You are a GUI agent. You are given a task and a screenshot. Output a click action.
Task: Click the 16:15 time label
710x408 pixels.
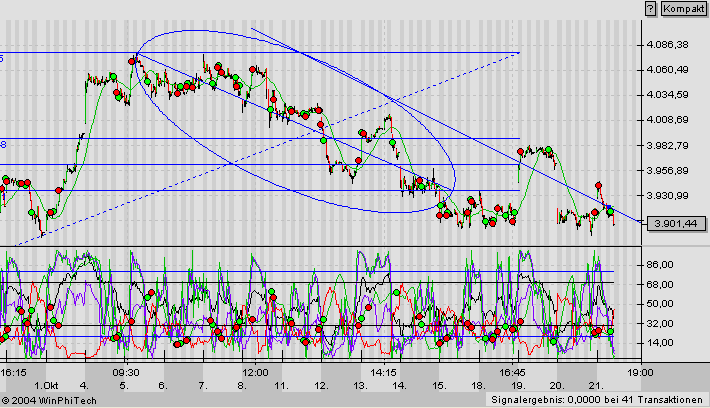(x=13, y=373)
